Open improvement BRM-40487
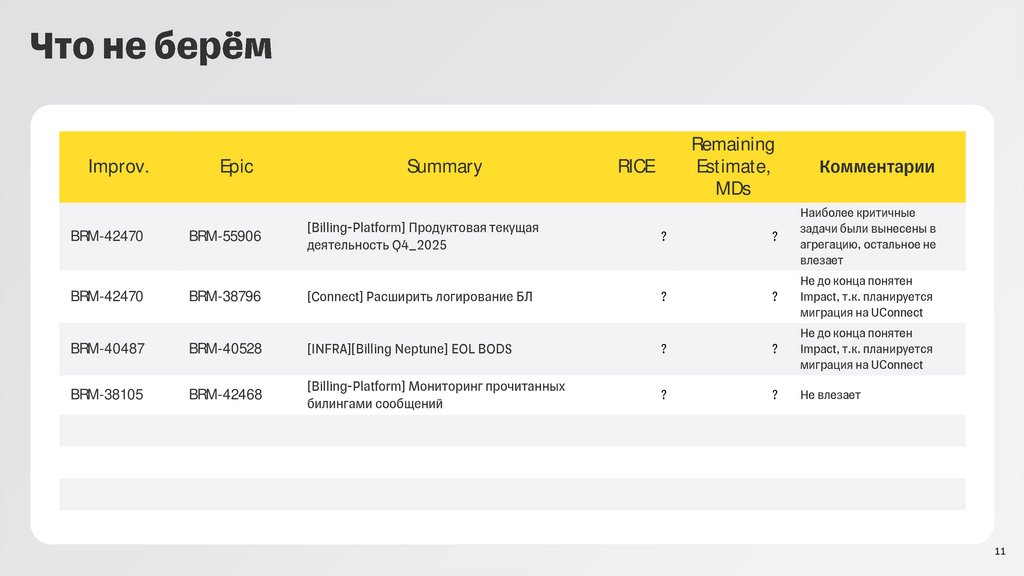Screen dimensions: 1024x576 click(x=107, y=349)
